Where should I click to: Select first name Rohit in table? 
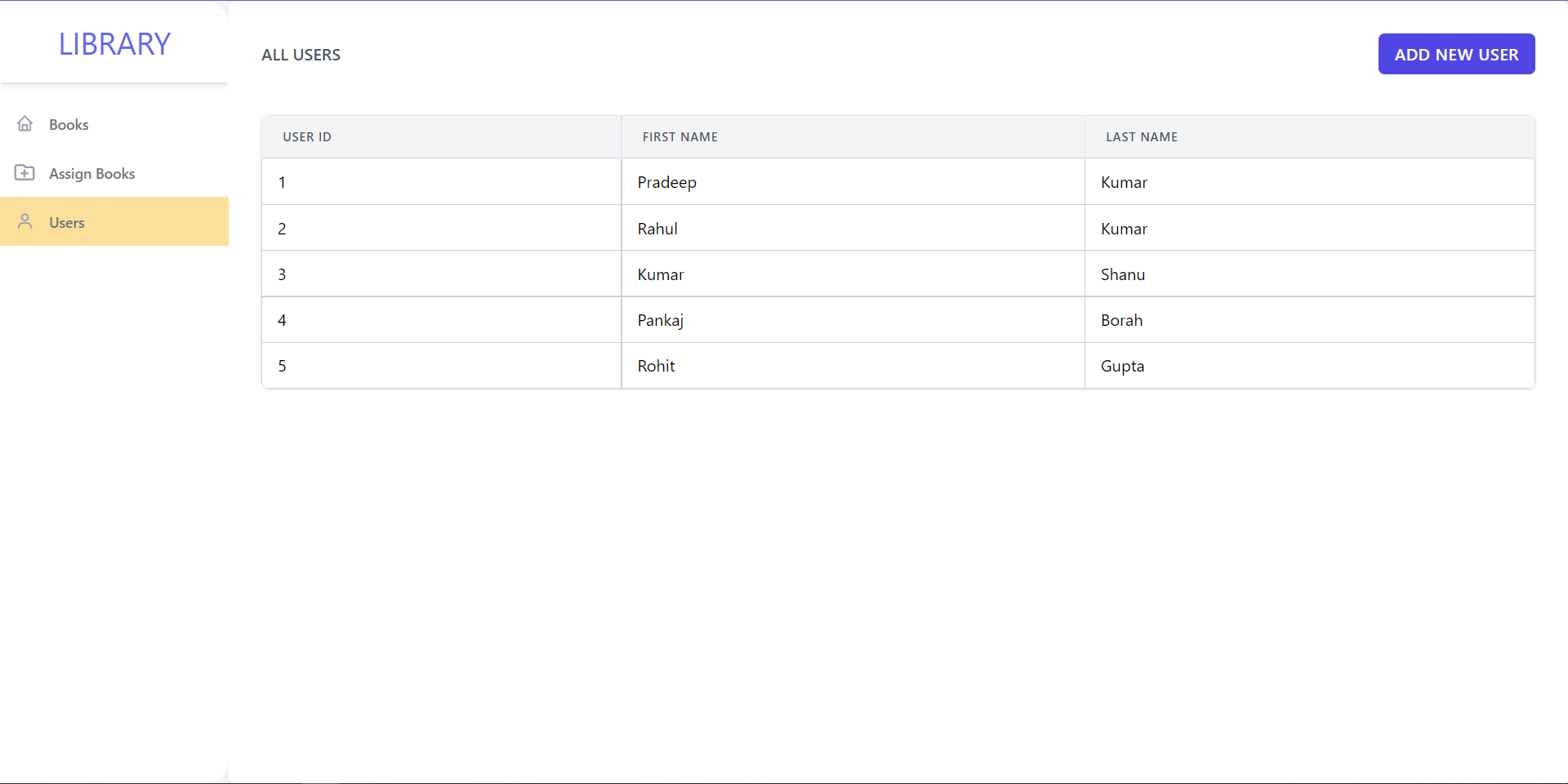click(656, 366)
